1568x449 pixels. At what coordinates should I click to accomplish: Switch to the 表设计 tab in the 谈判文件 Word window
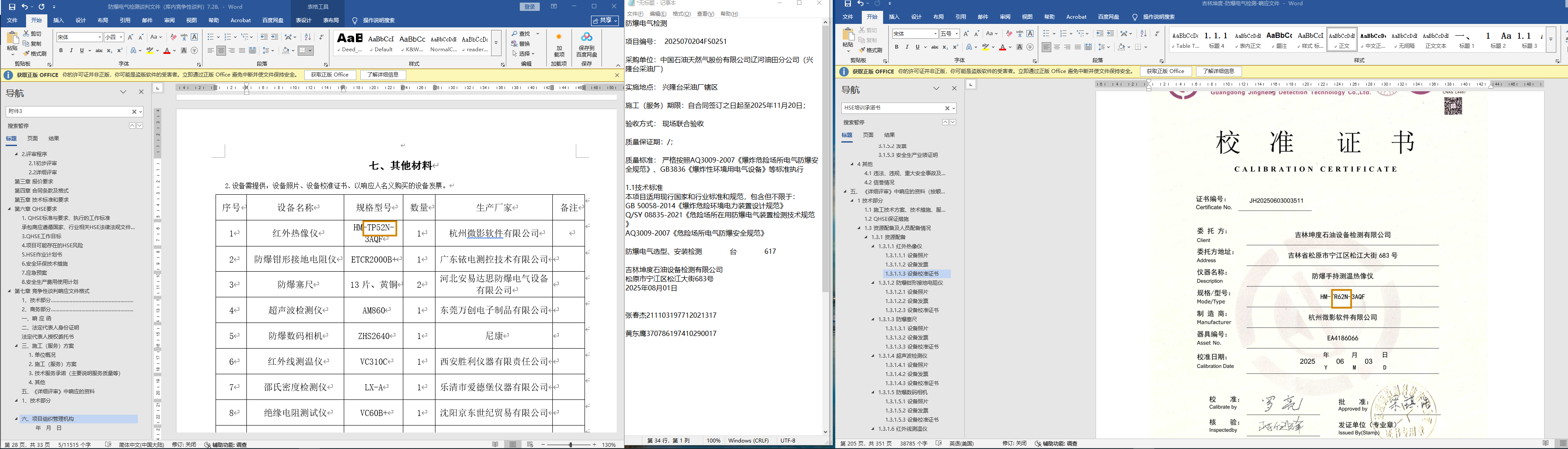[x=304, y=20]
